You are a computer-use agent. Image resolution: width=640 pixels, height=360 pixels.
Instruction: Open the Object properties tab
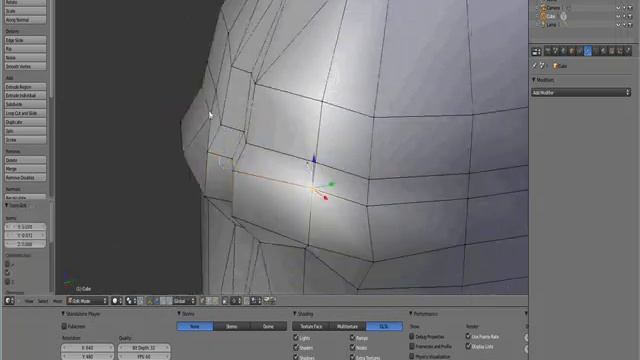(572, 51)
